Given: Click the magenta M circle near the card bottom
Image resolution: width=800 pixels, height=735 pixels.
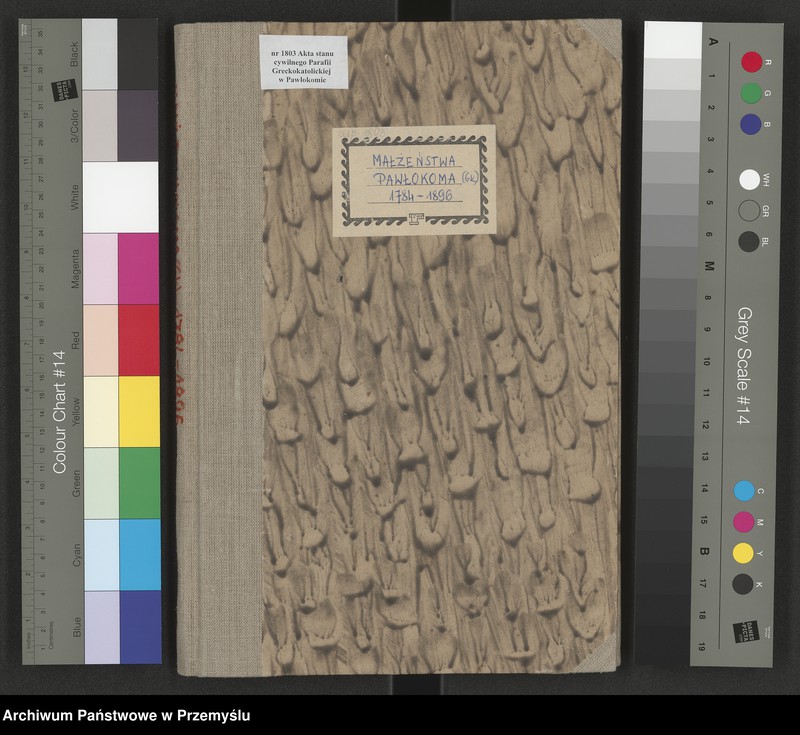Looking at the screenshot, I should [743, 522].
